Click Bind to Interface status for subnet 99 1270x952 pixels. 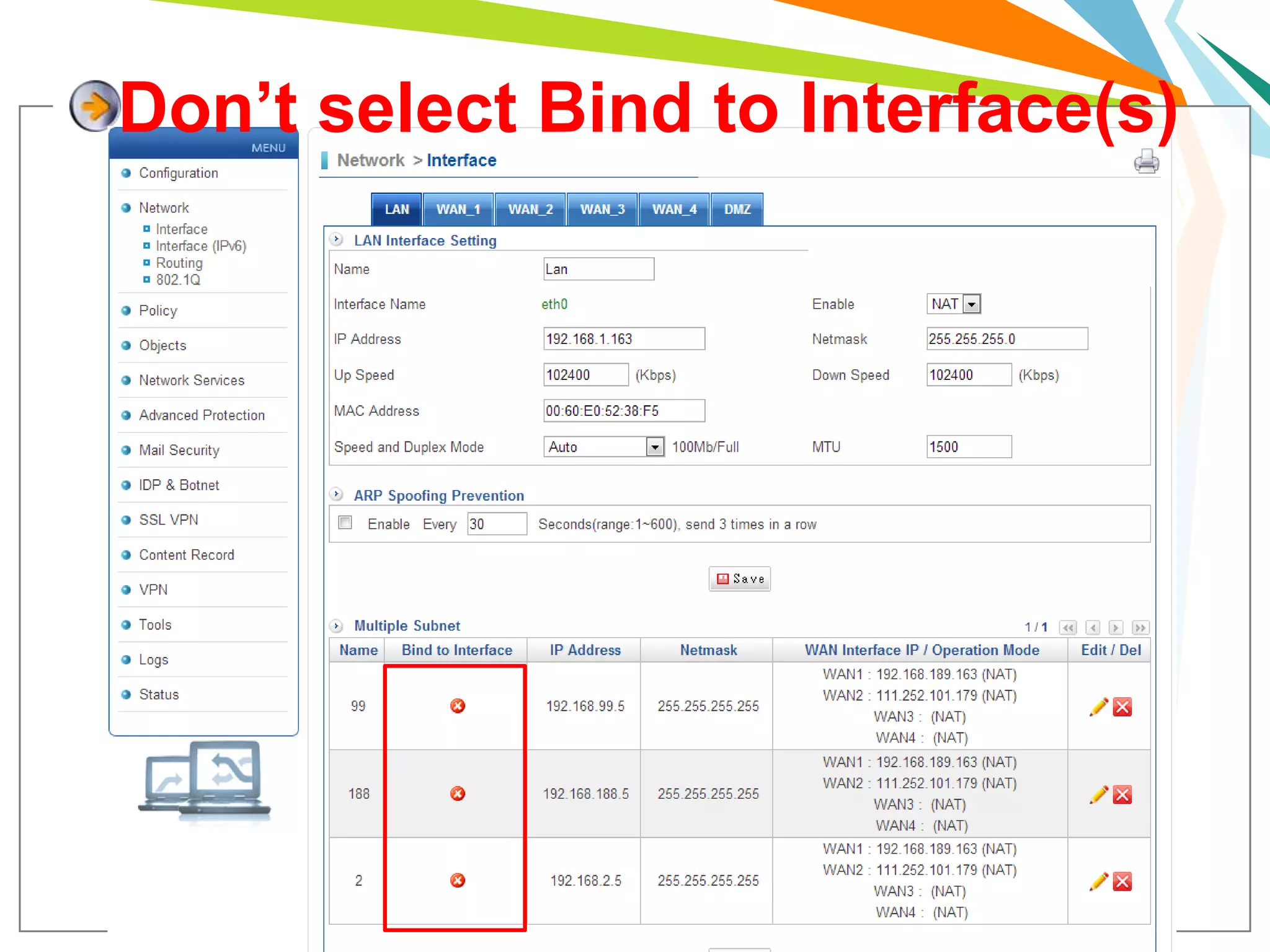click(x=458, y=706)
